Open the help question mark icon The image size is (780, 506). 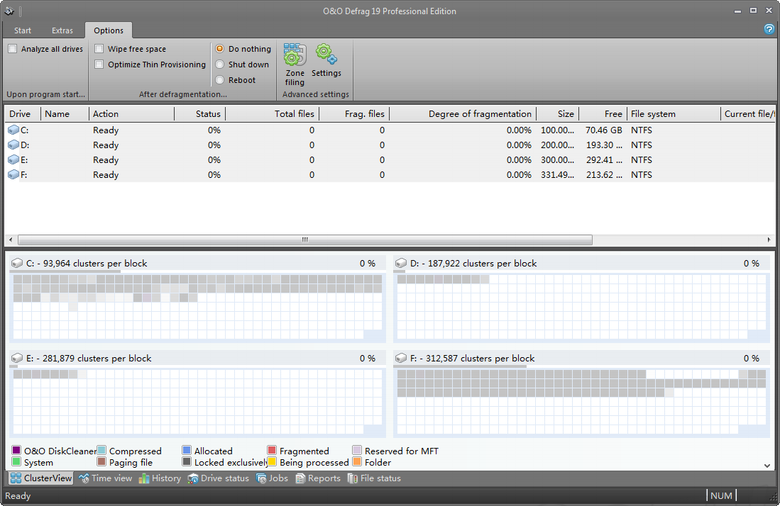(769, 30)
